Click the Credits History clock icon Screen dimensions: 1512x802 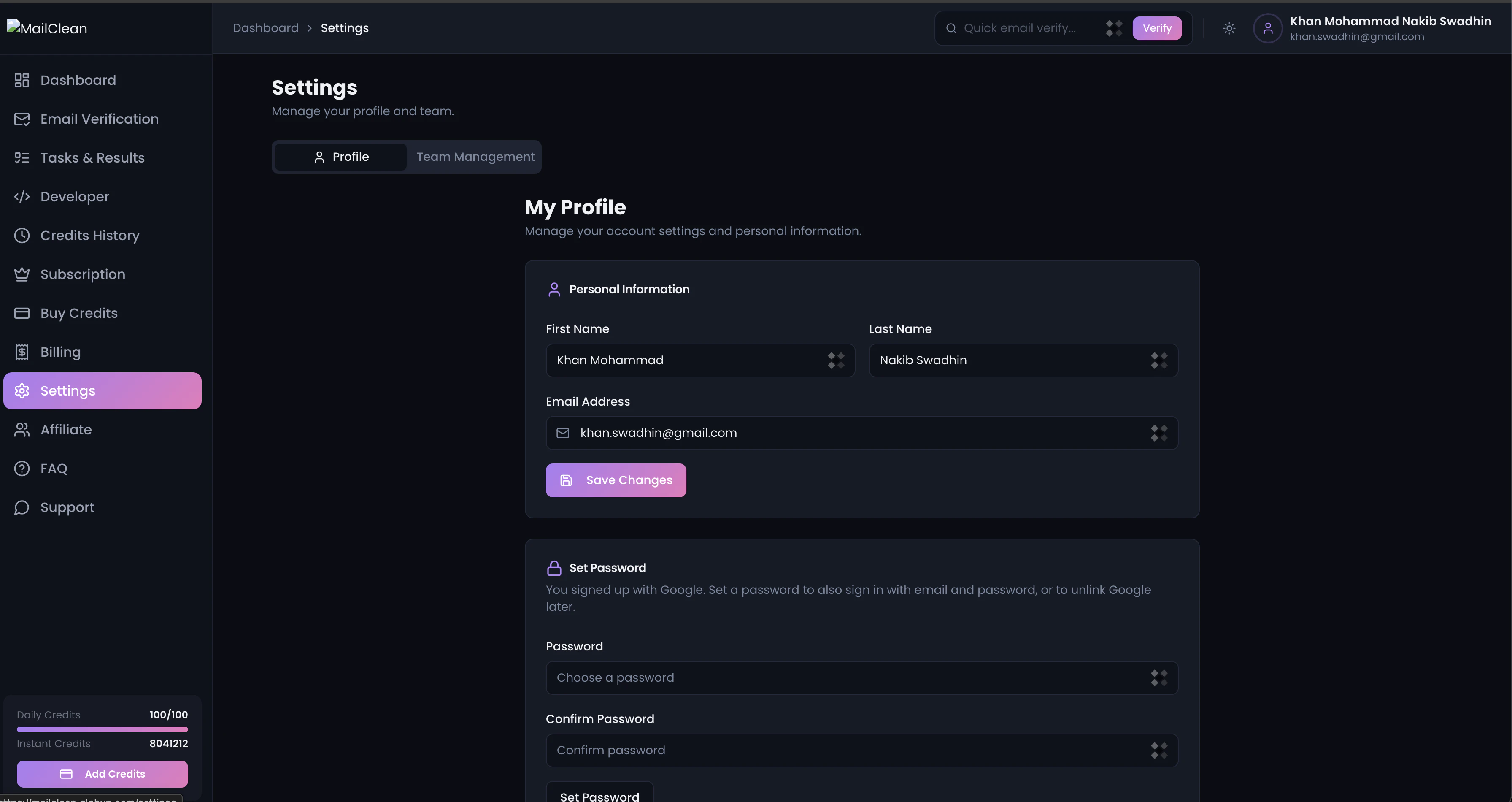[x=22, y=236]
